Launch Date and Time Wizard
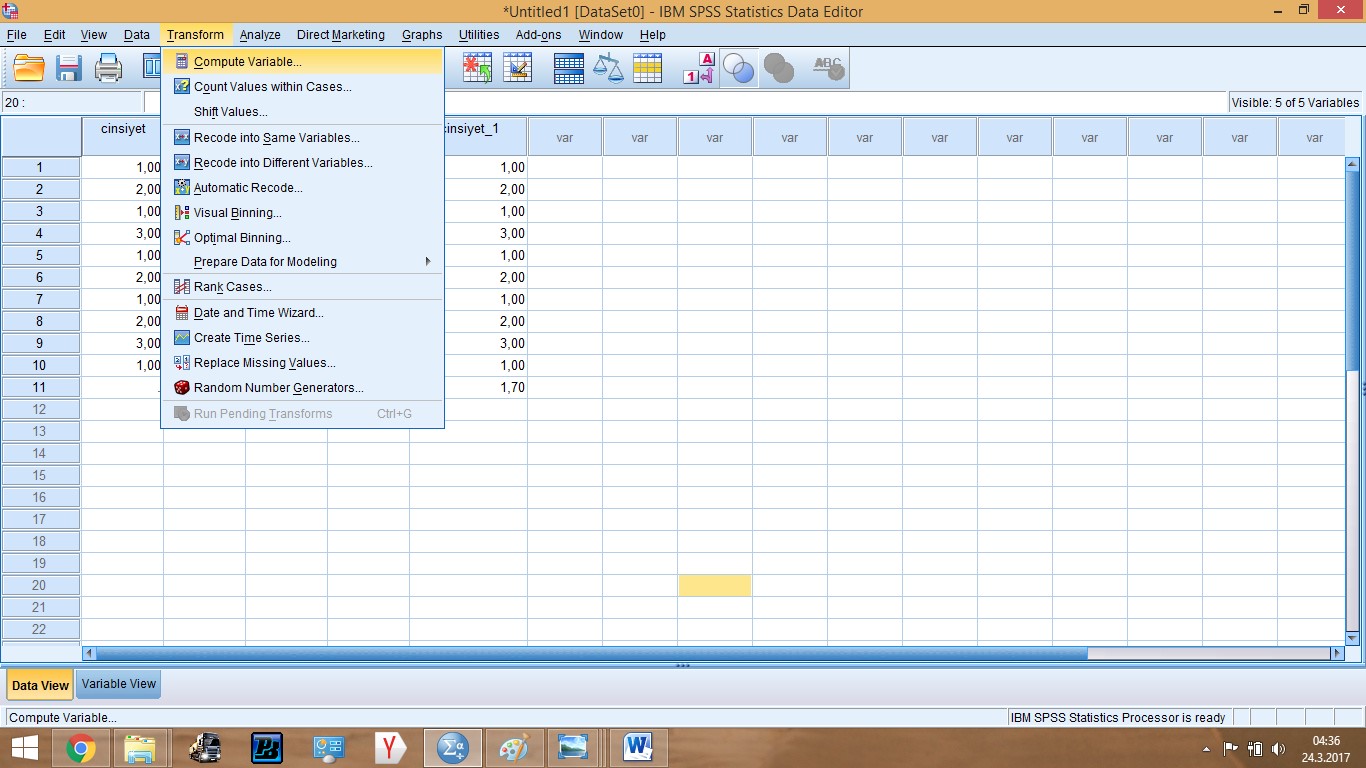Image resolution: width=1366 pixels, height=768 pixels. point(302,313)
